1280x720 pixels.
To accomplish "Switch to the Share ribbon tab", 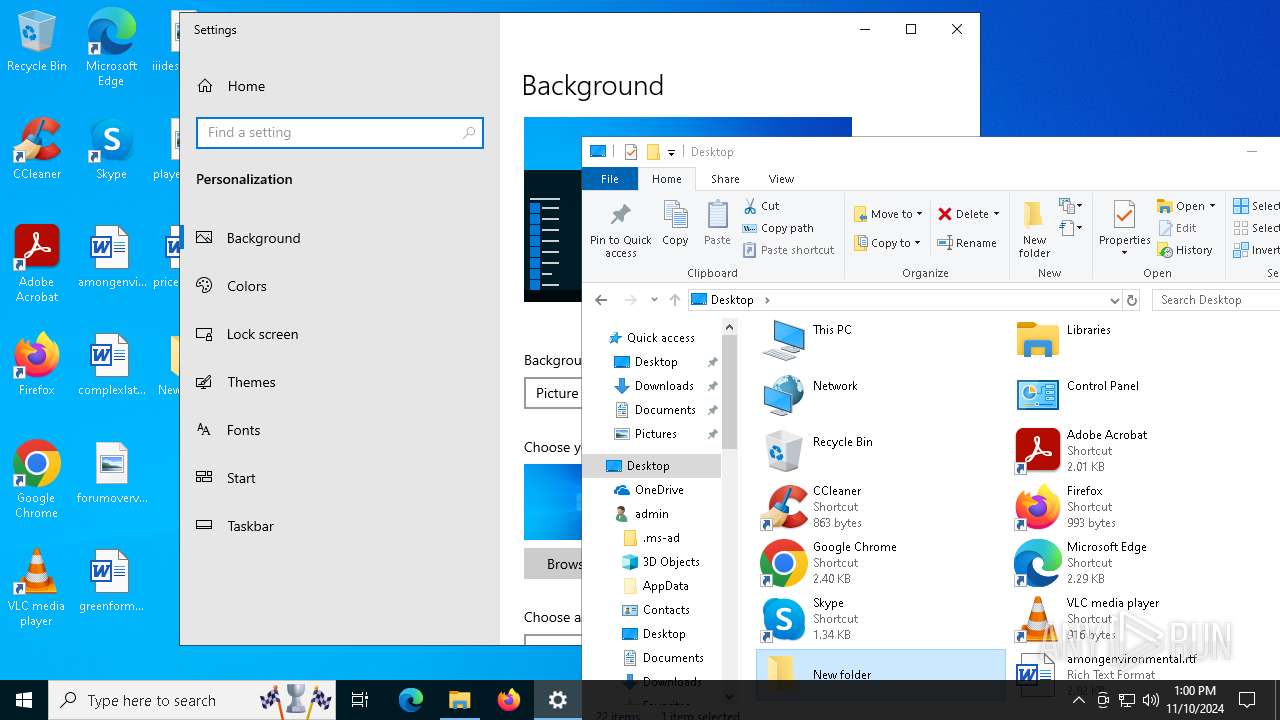I will 725,179.
